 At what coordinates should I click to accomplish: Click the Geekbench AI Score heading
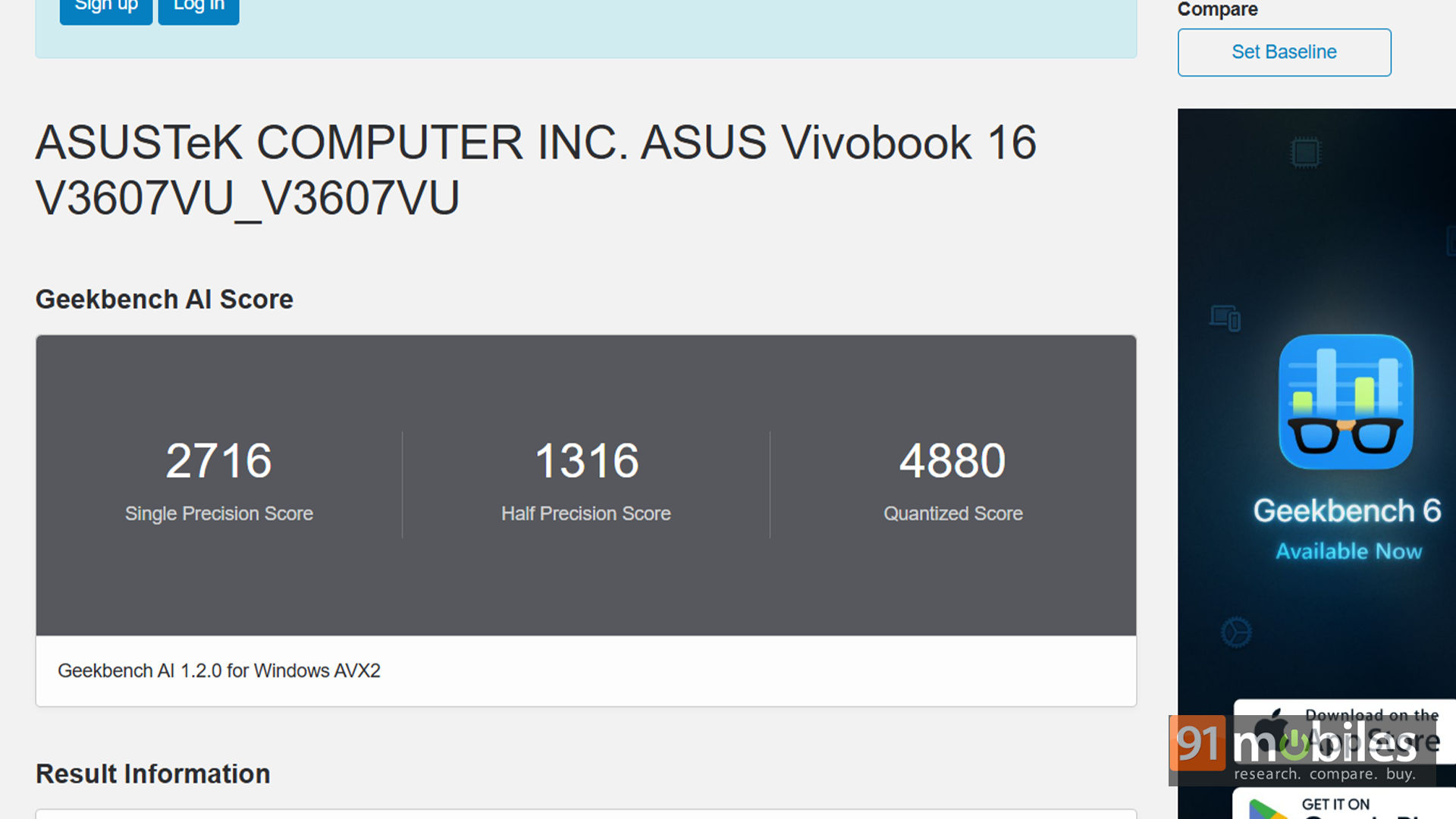click(165, 300)
